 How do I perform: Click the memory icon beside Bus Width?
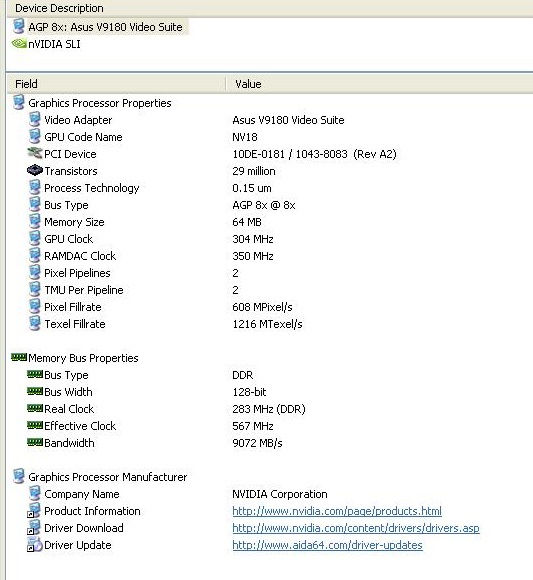coord(35,391)
